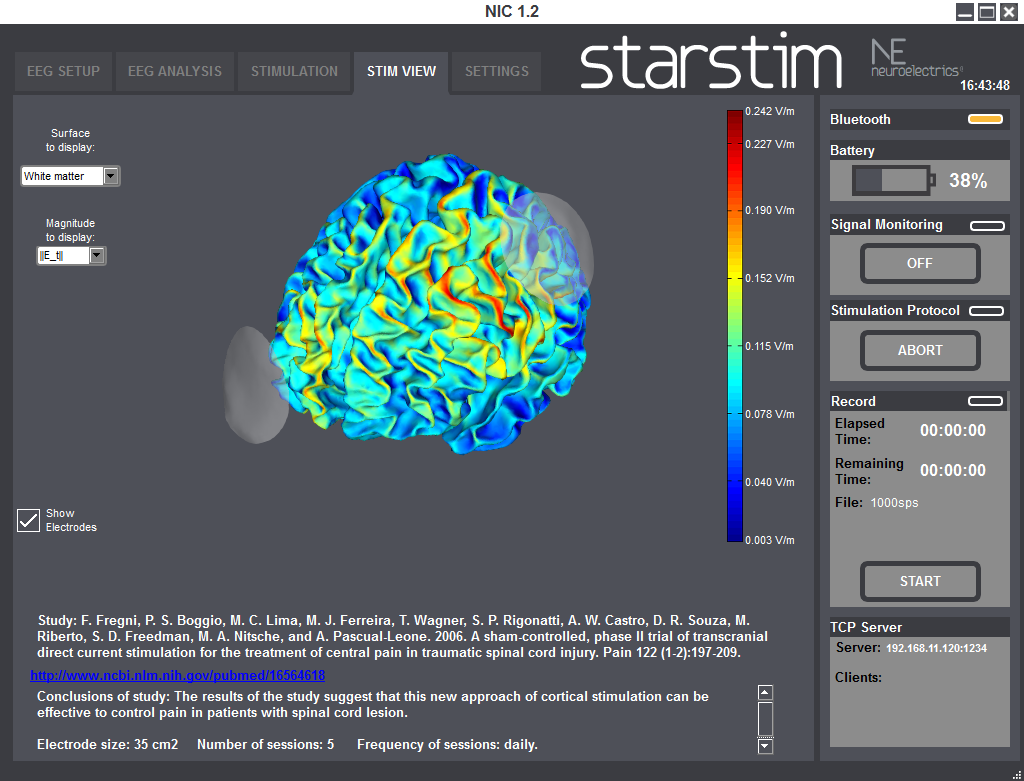Start recording with the START button
Viewport: 1024px width, 781px height.
pyautogui.click(x=920, y=581)
